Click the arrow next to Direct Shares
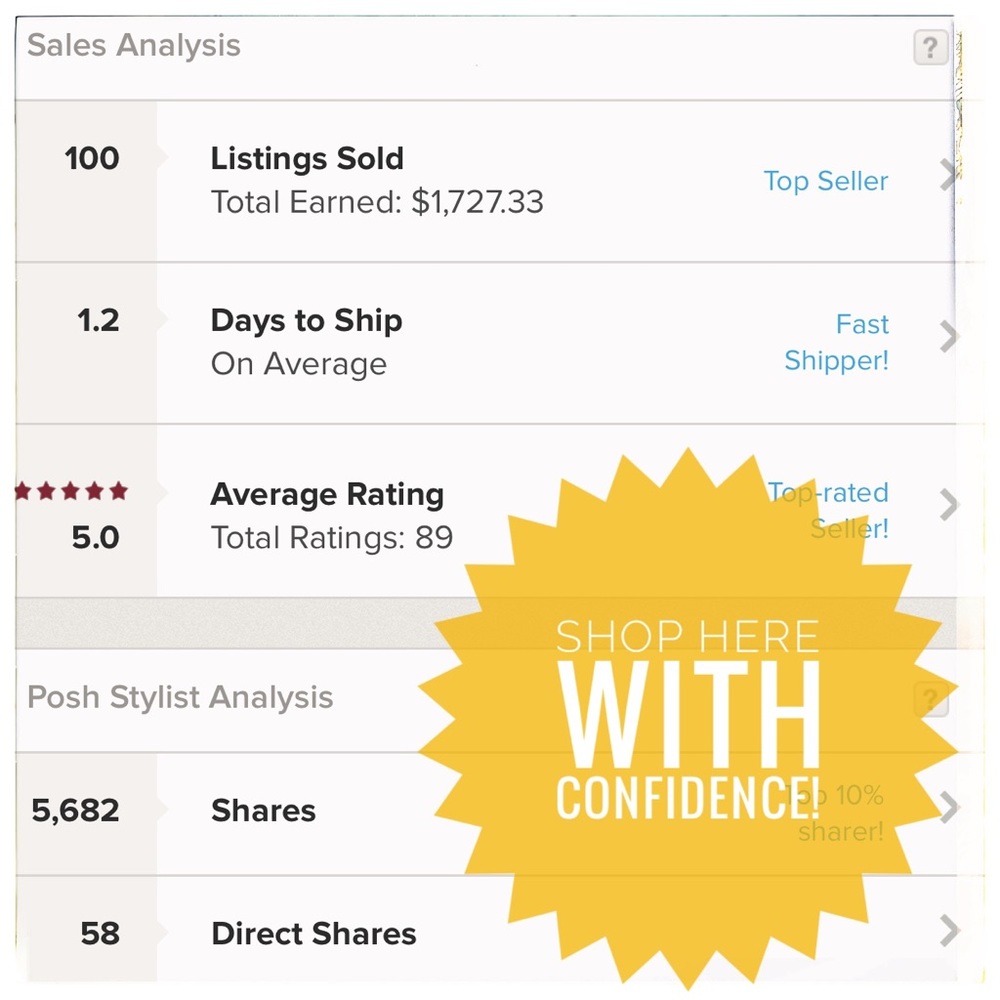Image resolution: width=1000 pixels, height=1000 pixels. point(948,932)
